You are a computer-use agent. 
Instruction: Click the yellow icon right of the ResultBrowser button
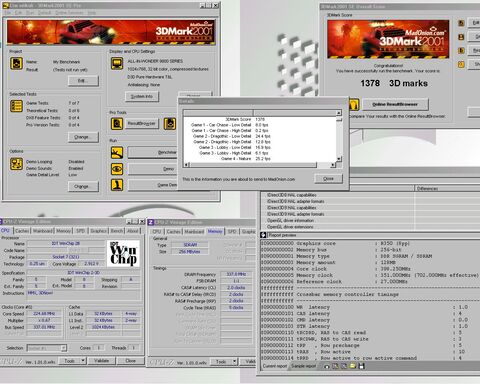[170, 124]
